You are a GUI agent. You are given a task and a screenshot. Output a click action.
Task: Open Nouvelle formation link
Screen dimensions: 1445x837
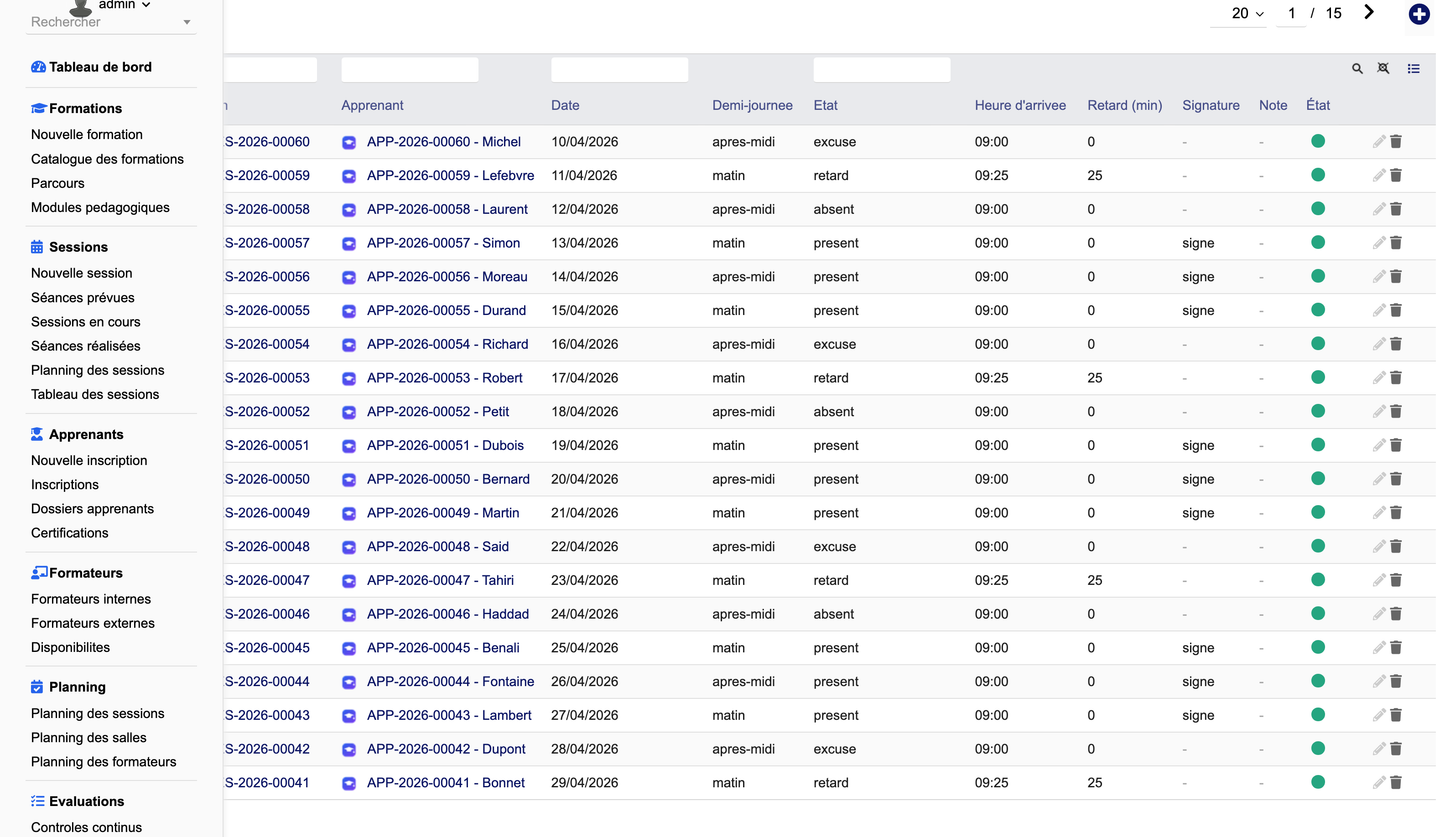coord(87,134)
